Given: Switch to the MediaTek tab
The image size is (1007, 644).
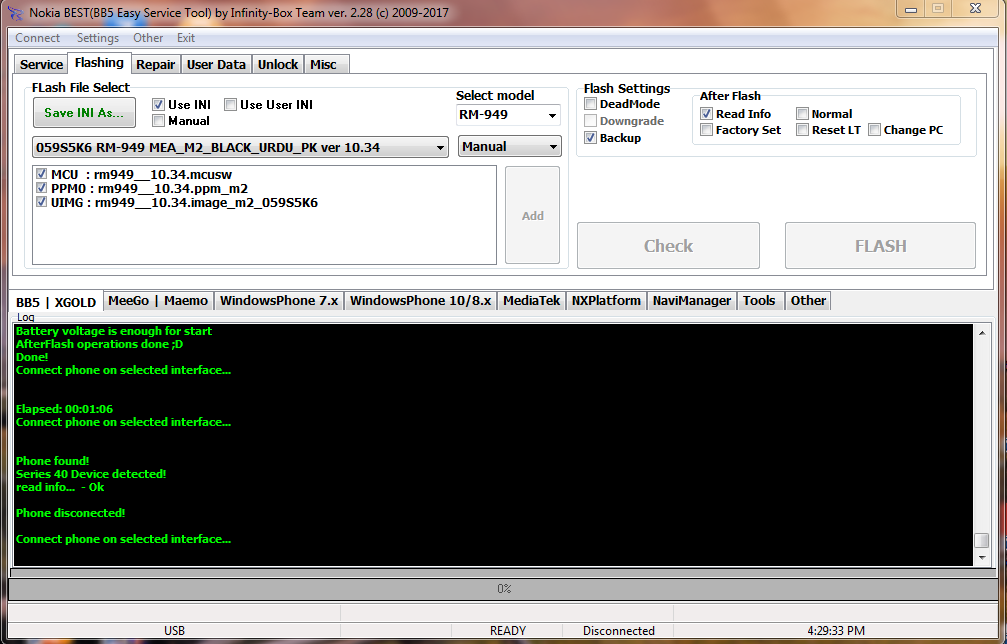Looking at the screenshot, I should pyautogui.click(x=531, y=300).
